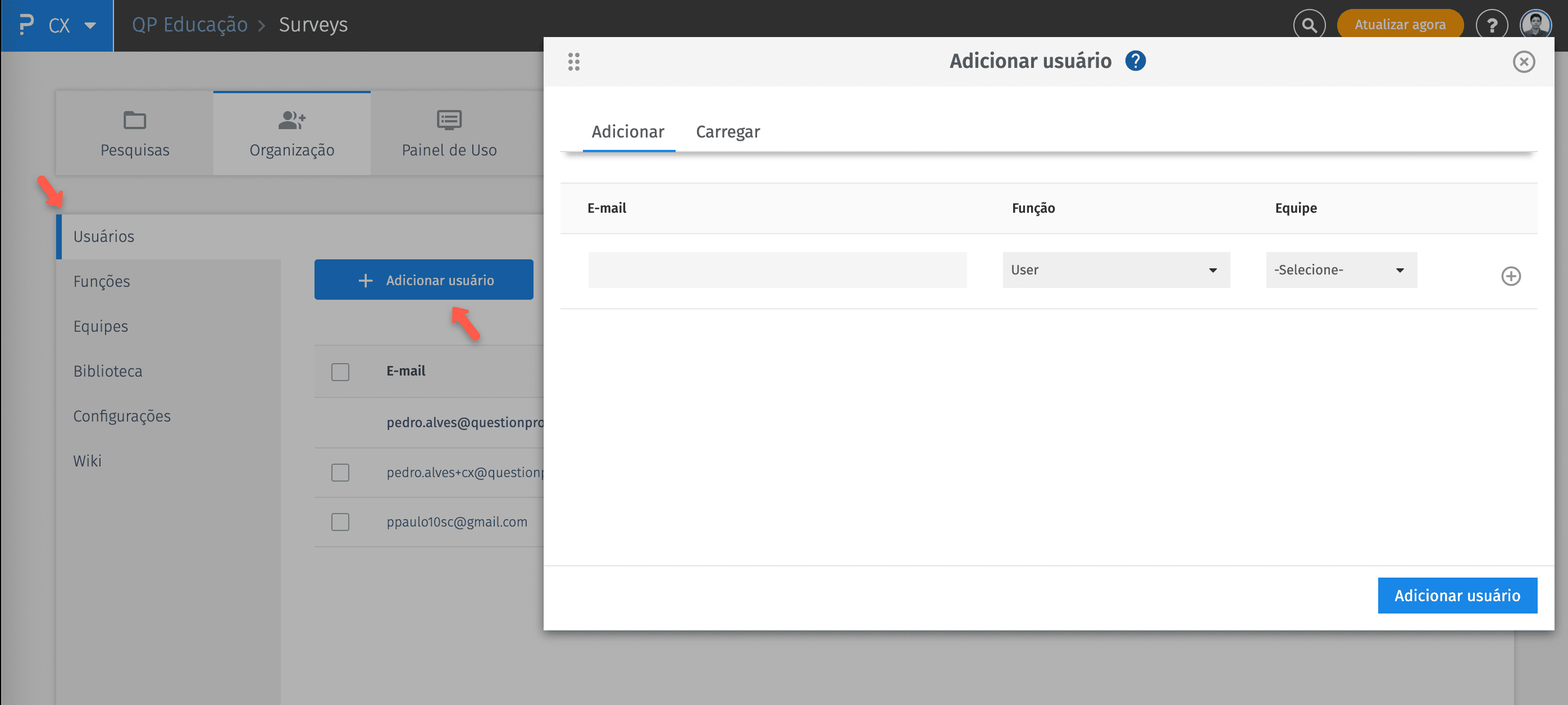This screenshot has width=1568, height=705.
Task: Check the box for pedro.alves+cx user
Action: tap(340, 473)
